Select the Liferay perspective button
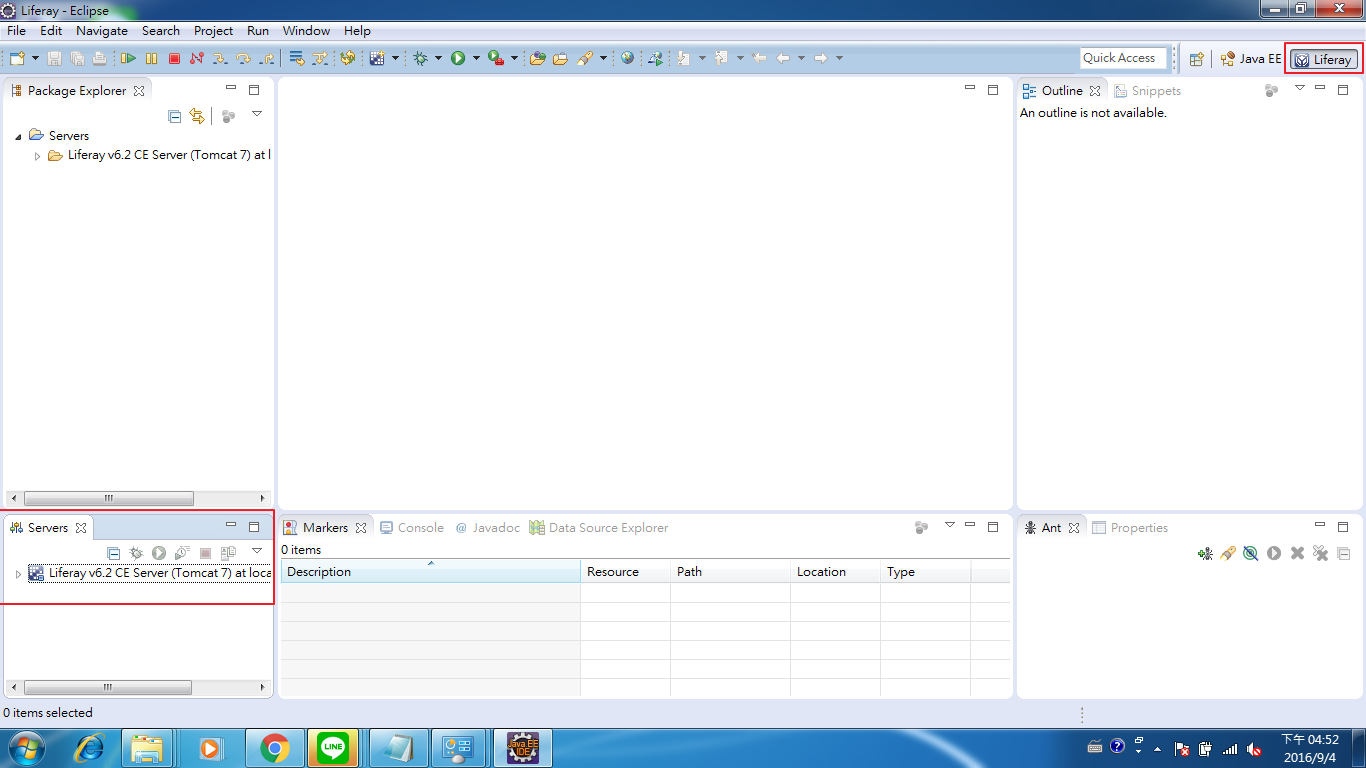 tap(1323, 59)
